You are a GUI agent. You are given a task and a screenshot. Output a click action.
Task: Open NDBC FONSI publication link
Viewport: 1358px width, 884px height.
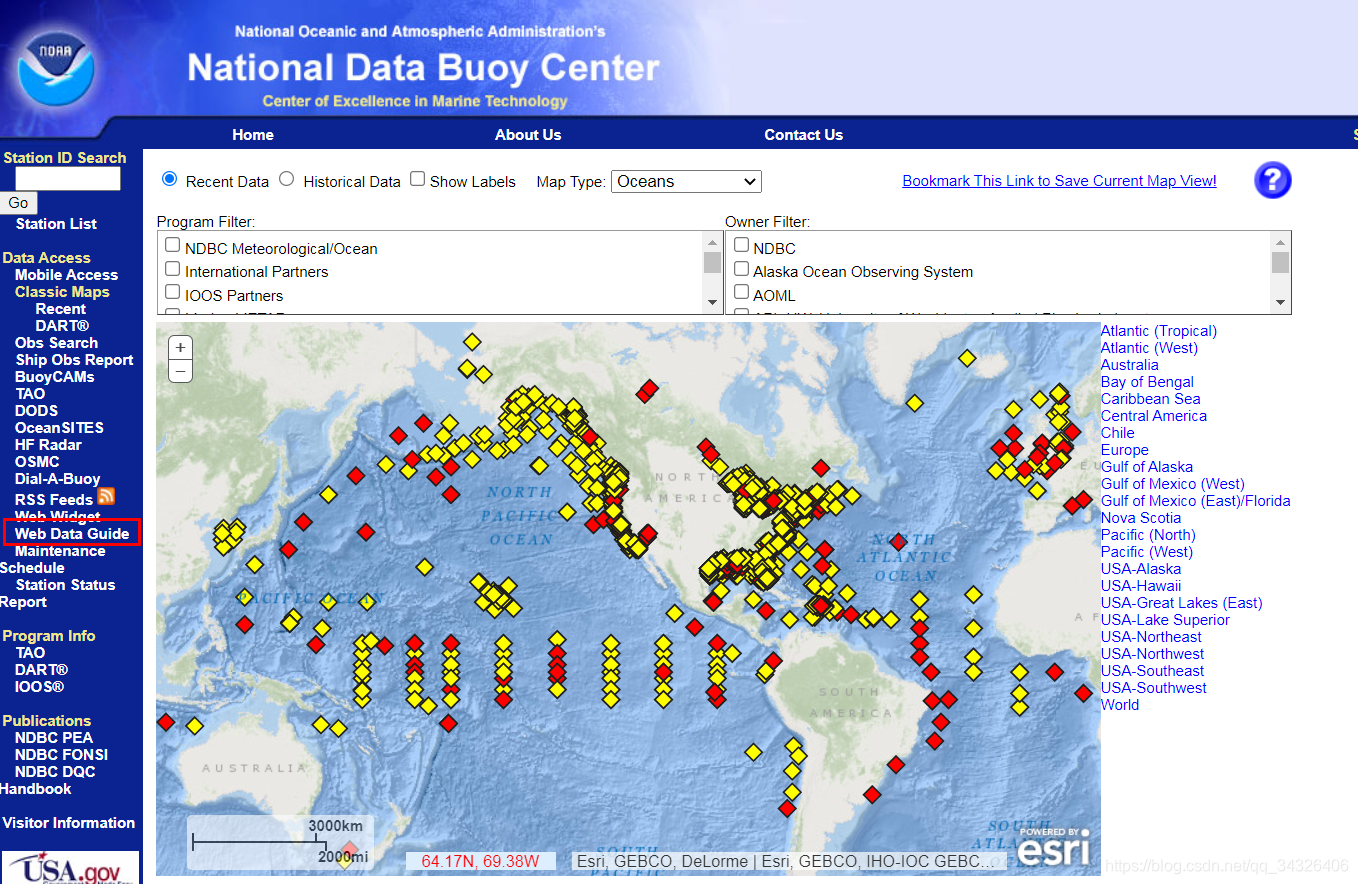[61, 755]
